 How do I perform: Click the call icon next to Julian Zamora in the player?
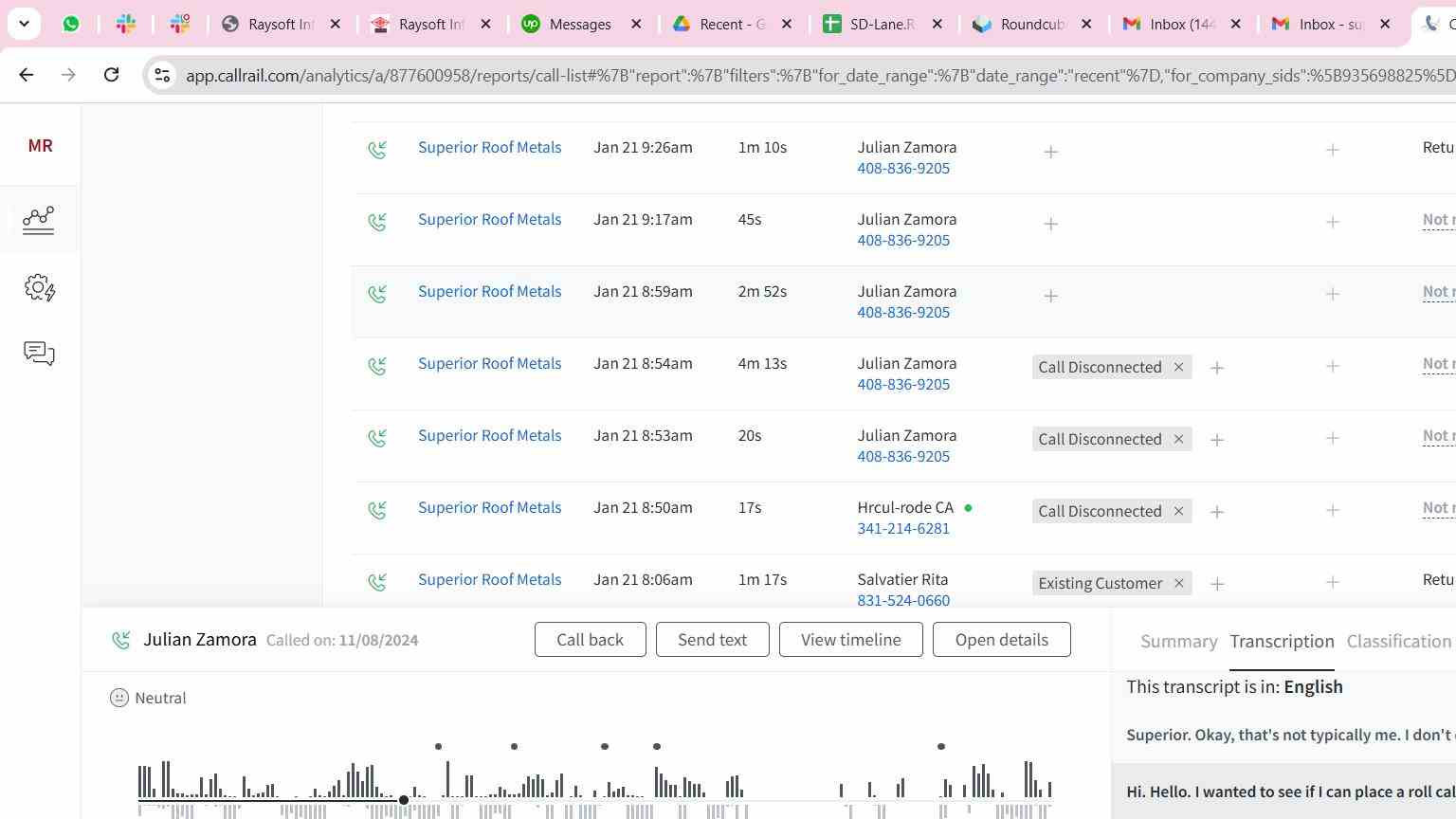pyautogui.click(x=120, y=641)
